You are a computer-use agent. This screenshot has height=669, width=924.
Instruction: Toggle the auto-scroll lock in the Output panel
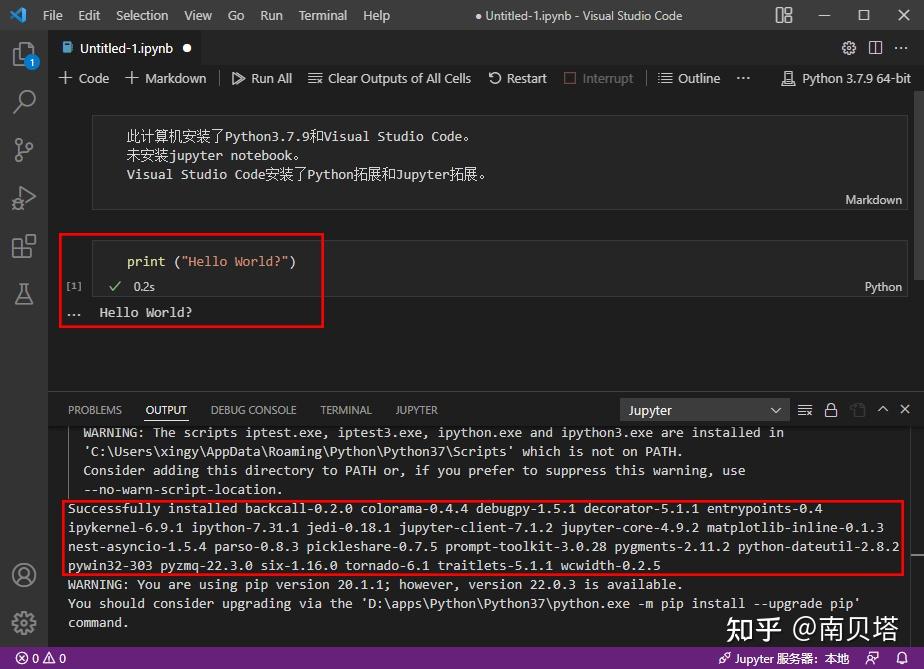click(x=831, y=410)
